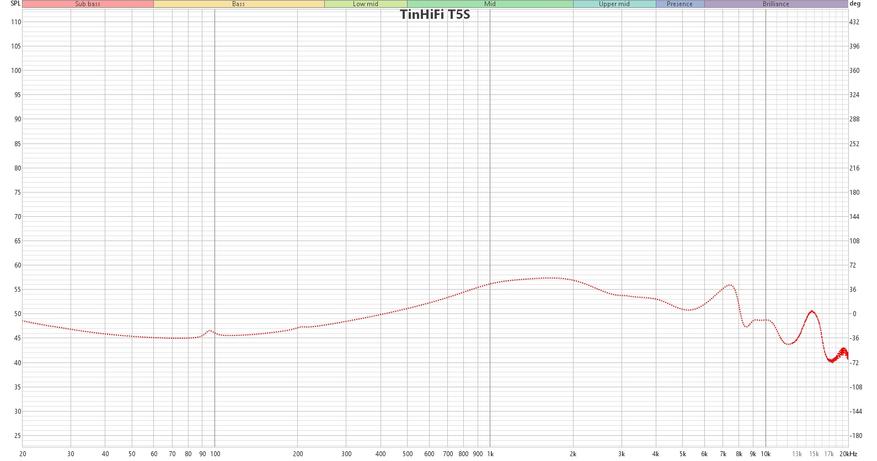Click the 252 degree axis value

855,144
